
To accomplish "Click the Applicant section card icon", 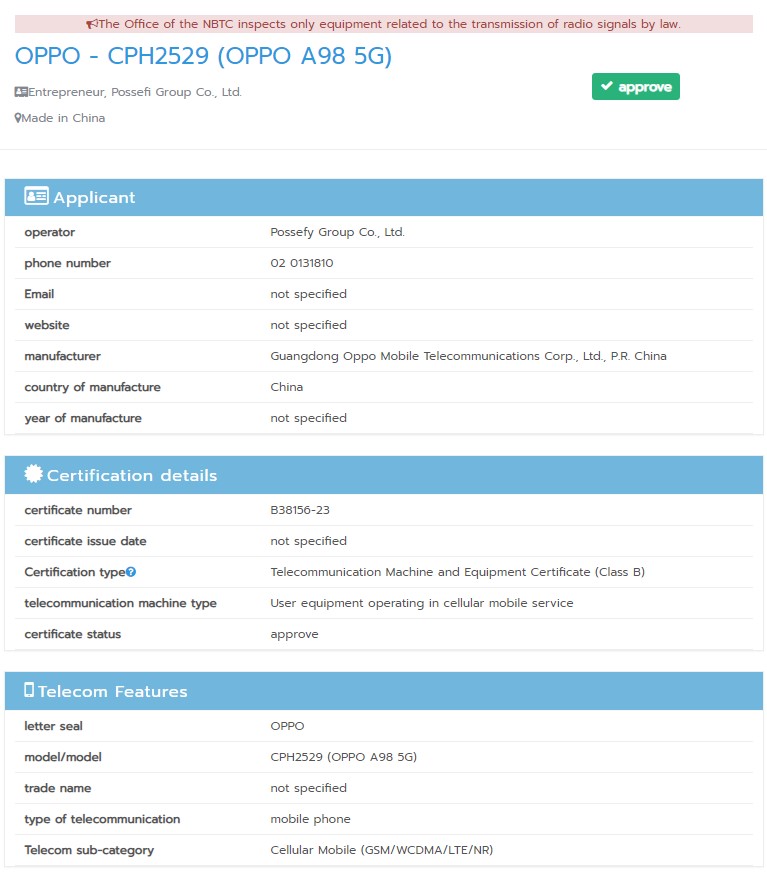I will (37, 196).
